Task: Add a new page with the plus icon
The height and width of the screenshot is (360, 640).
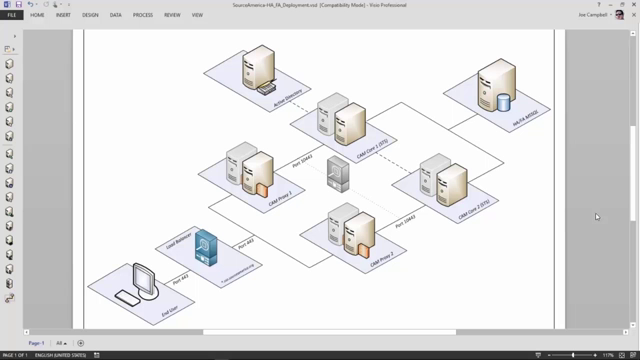Action: 80,343
